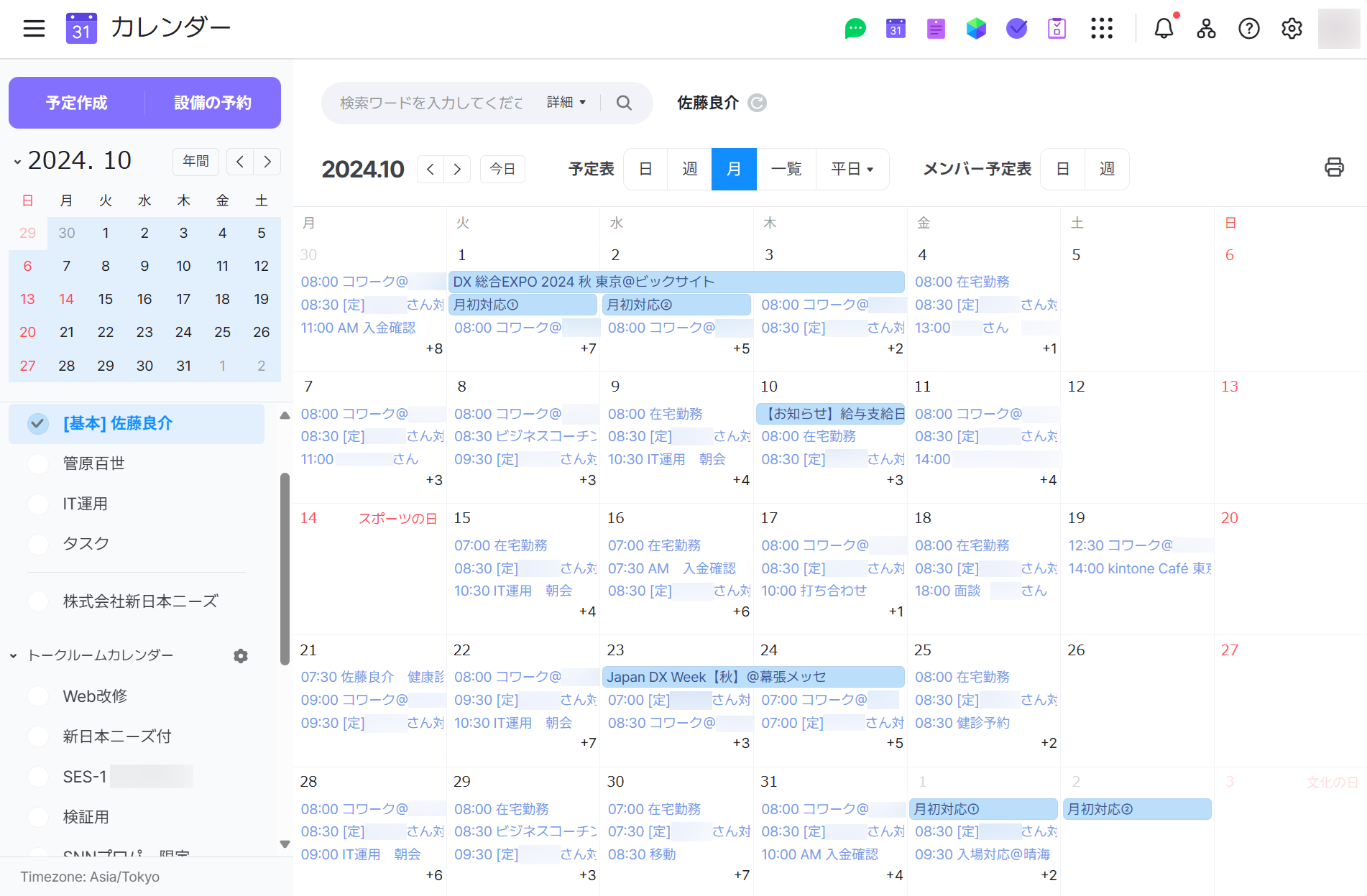Open the organization chart icon
Viewport: 1367px width, 896px height.
pyautogui.click(x=1206, y=29)
